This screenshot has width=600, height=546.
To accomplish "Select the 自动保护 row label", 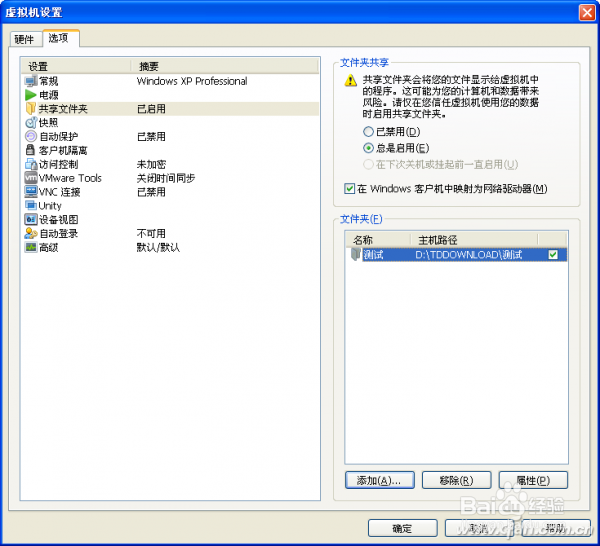I will point(59,137).
